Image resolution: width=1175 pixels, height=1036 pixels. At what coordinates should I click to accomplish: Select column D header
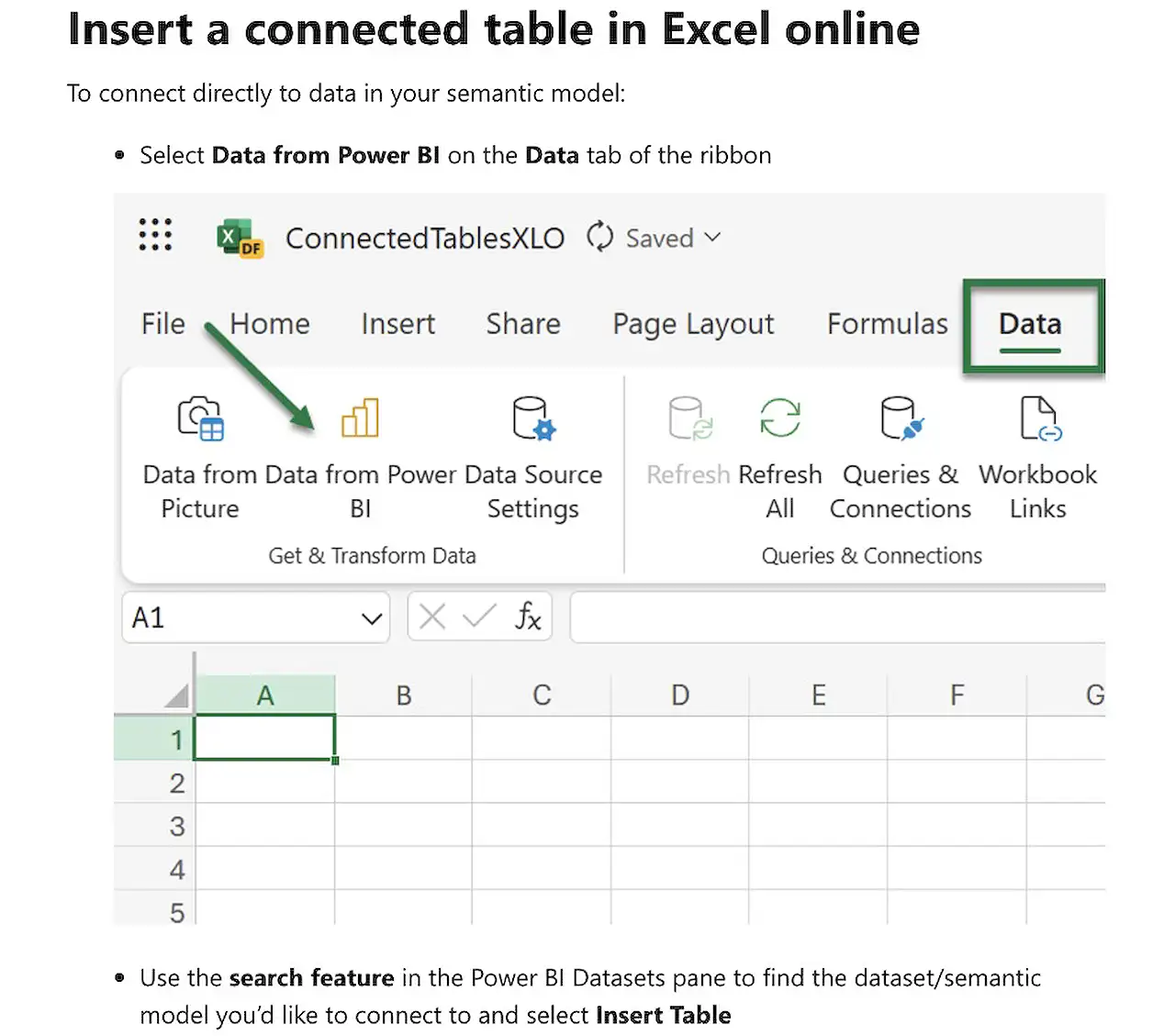pyautogui.click(x=680, y=696)
